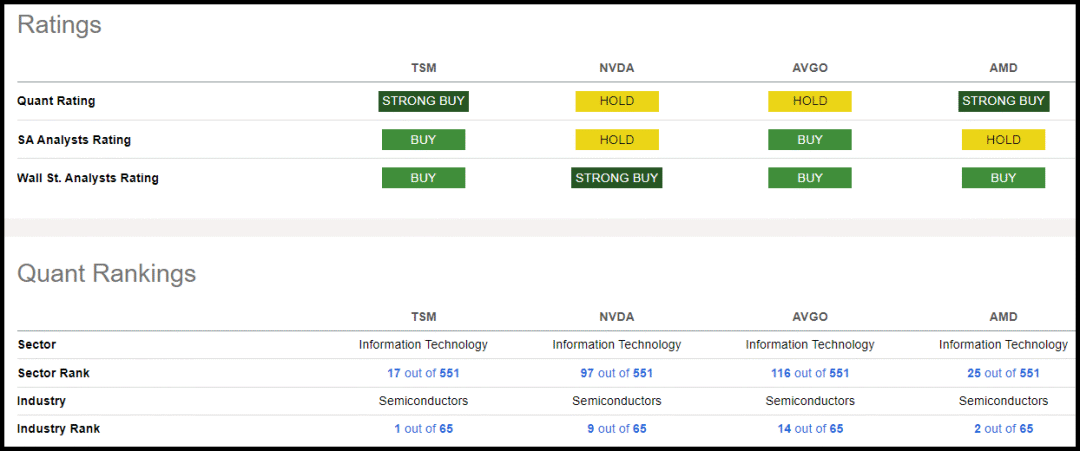Select the AVGO column header in Quant Rankings

[x=810, y=317]
